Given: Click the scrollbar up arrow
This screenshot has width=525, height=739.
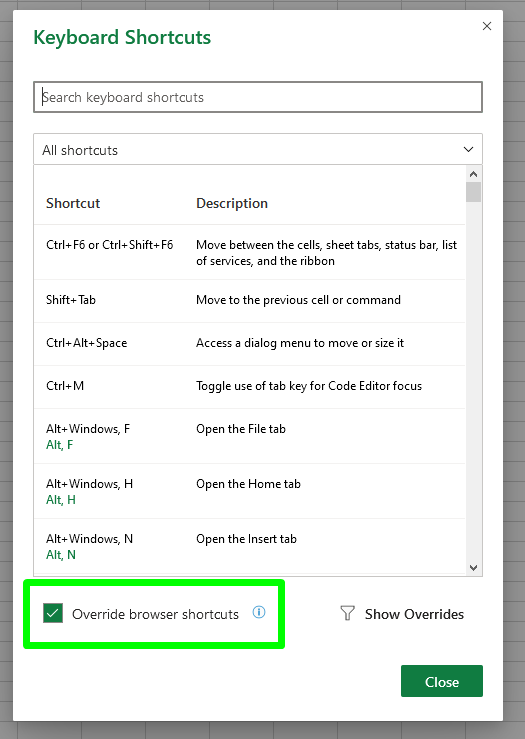Looking at the screenshot, I should 474,174.
